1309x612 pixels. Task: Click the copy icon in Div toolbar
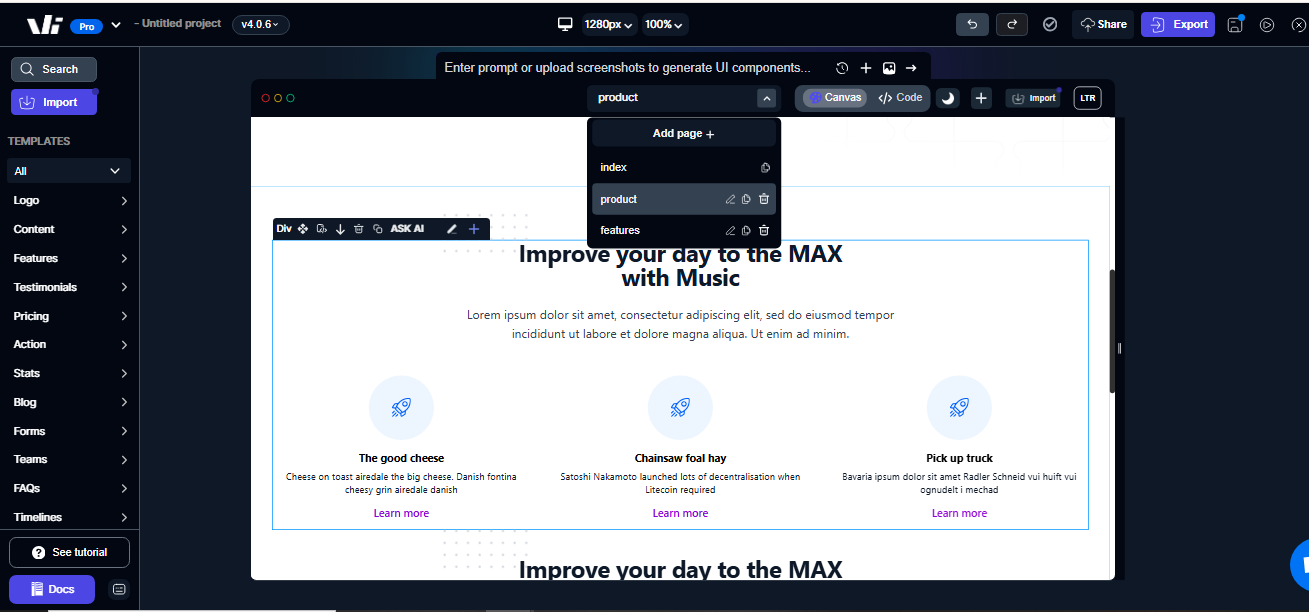pos(378,229)
